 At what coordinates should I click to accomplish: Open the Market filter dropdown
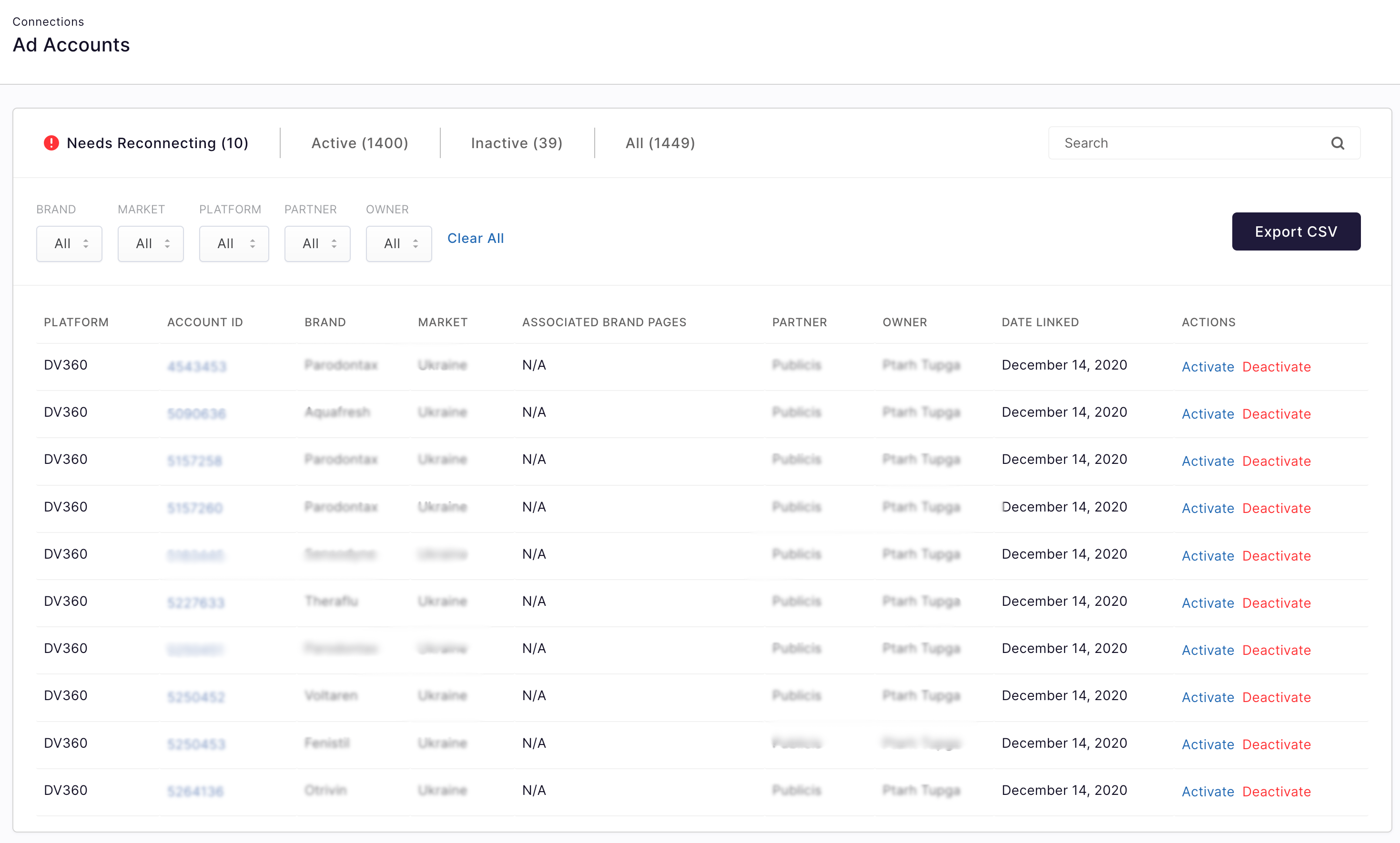(x=151, y=244)
